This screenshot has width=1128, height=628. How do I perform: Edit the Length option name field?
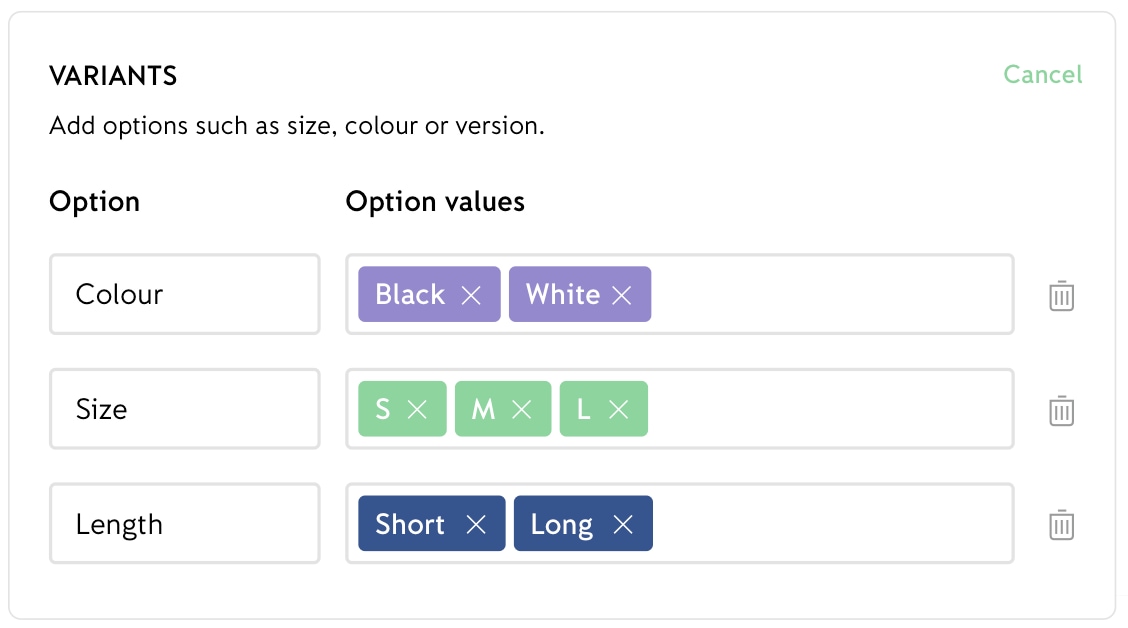pos(185,523)
